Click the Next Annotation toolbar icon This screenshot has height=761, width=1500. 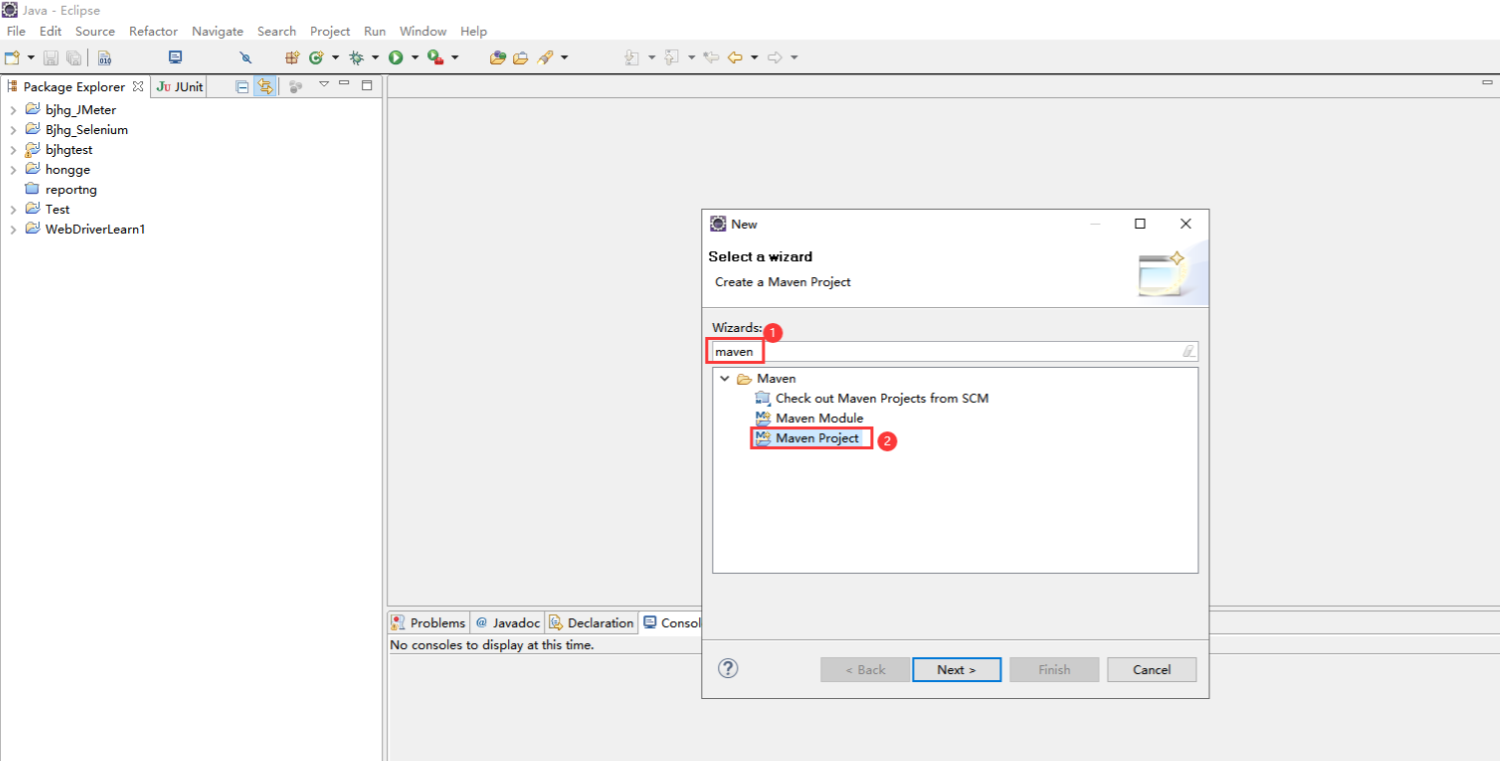click(632, 57)
